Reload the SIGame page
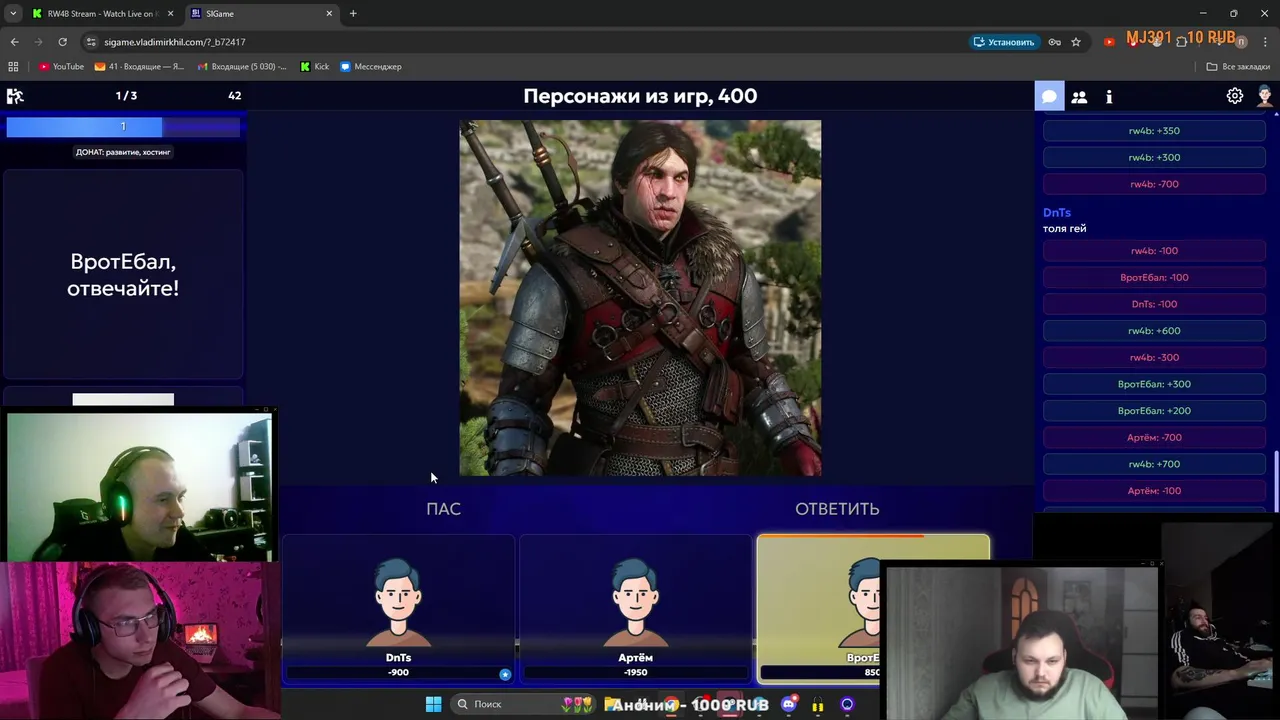Screen dimensions: 1280x720 point(62,42)
